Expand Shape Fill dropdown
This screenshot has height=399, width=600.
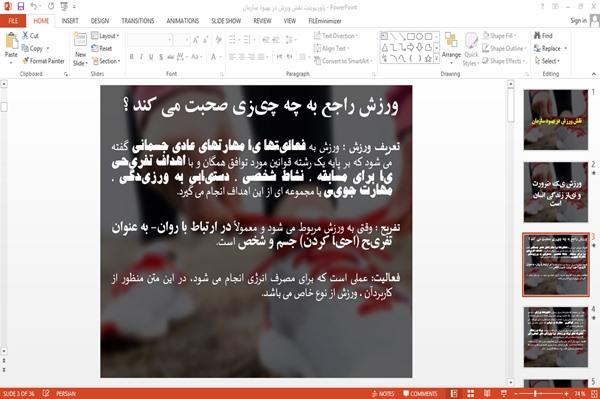point(499,36)
